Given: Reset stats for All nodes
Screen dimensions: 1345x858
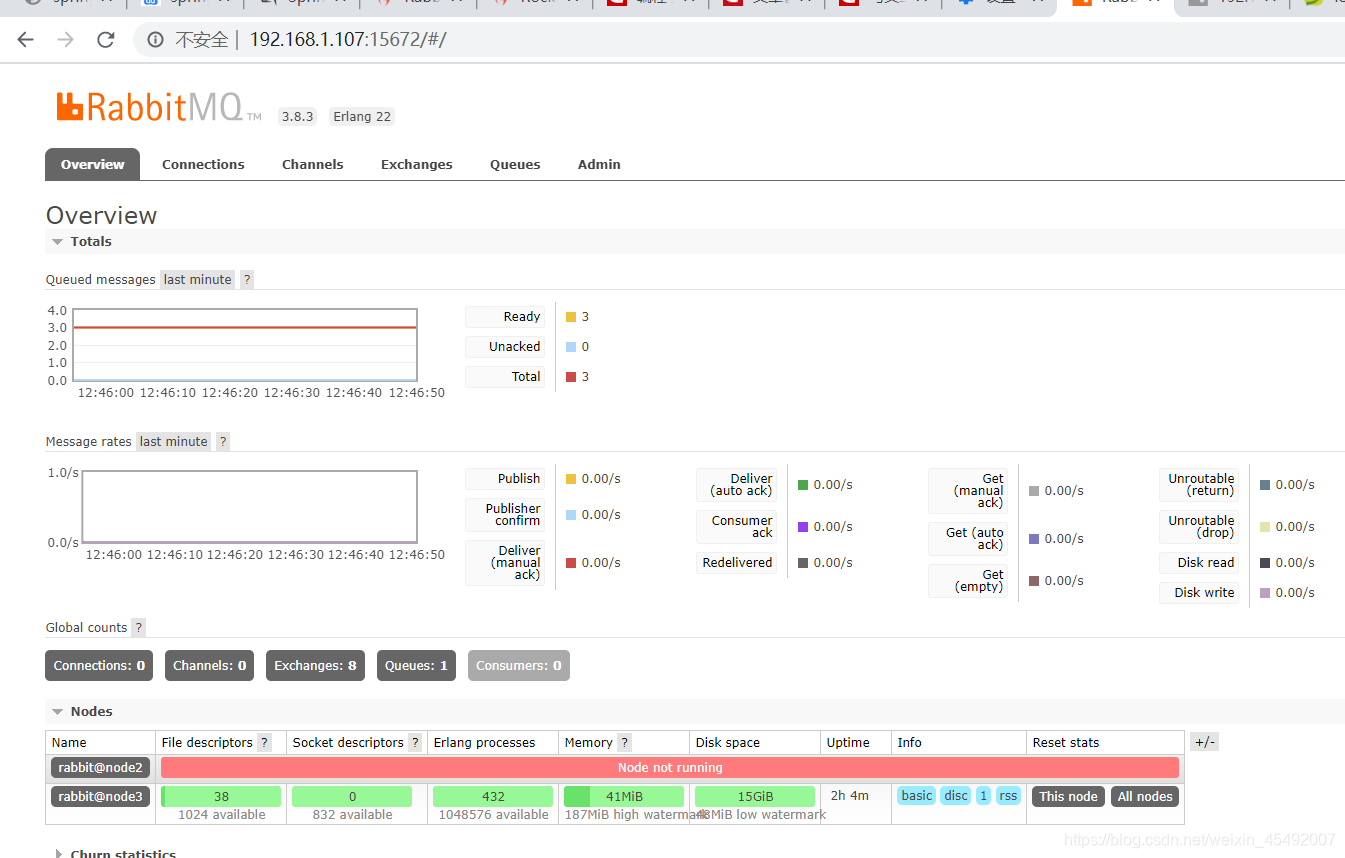Looking at the screenshot, I should [x=1146, y=797].
